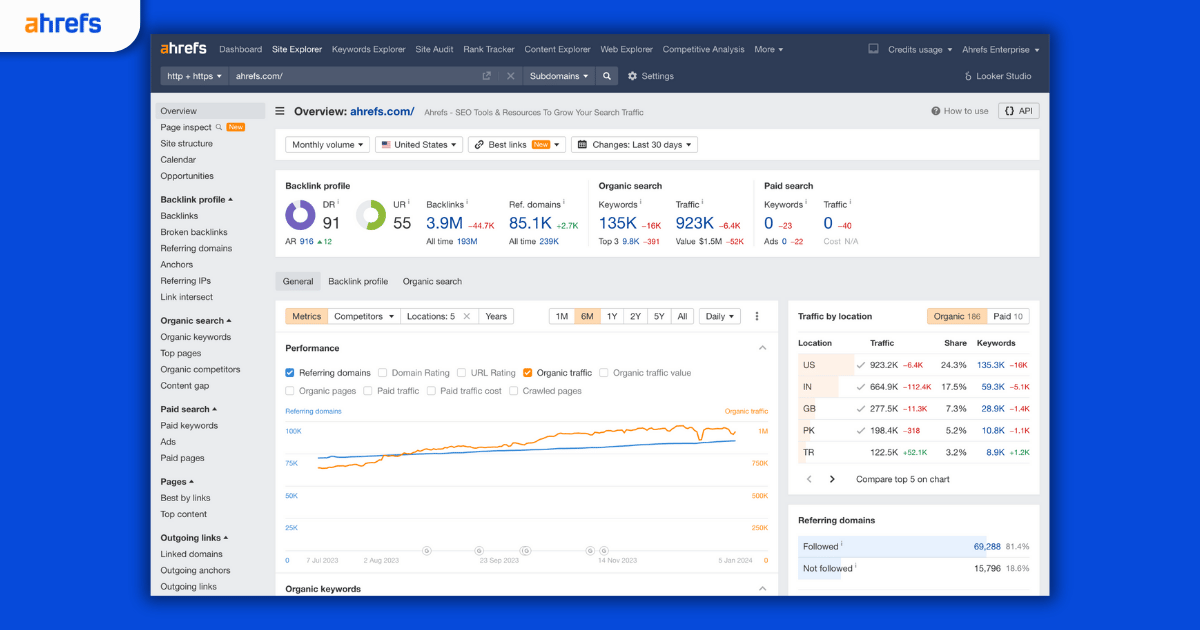Viewport: 1200px width, 630px height.
Task: Click the info icon beside Not followed
Action: (x=857, y=566)
